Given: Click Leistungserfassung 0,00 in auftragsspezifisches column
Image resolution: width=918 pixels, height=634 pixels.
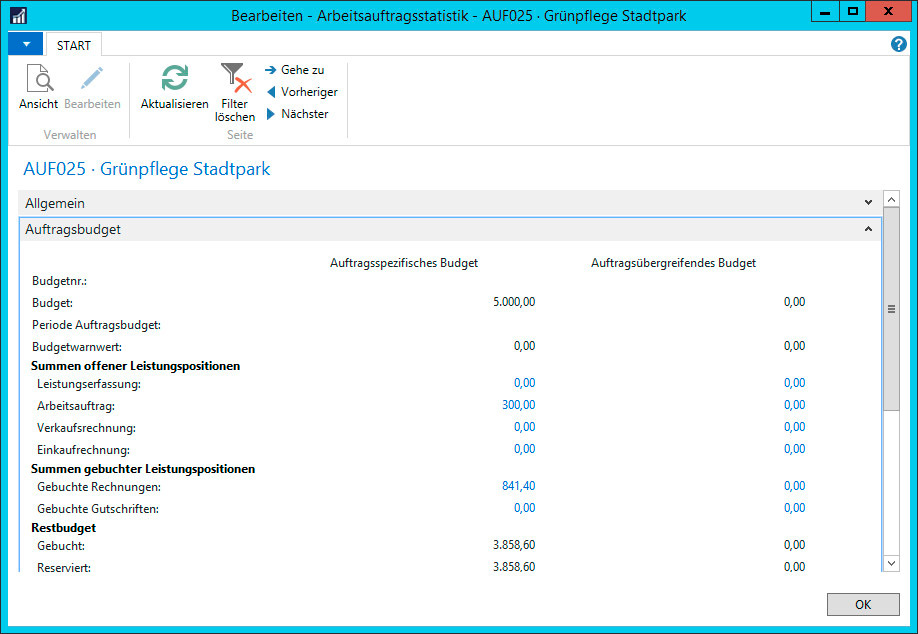Looking at the screenshot, I should click(x=524, y=383).
